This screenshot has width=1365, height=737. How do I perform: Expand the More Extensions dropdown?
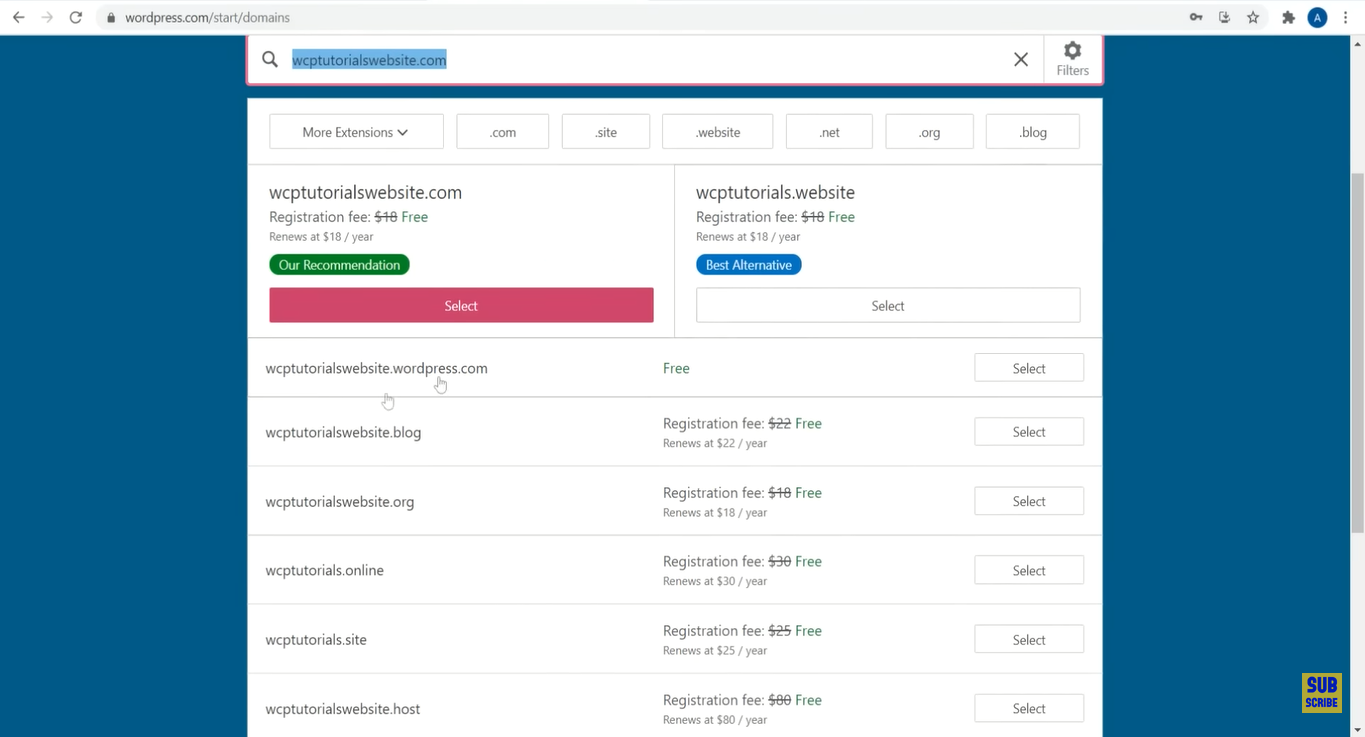tap(356, 132)
